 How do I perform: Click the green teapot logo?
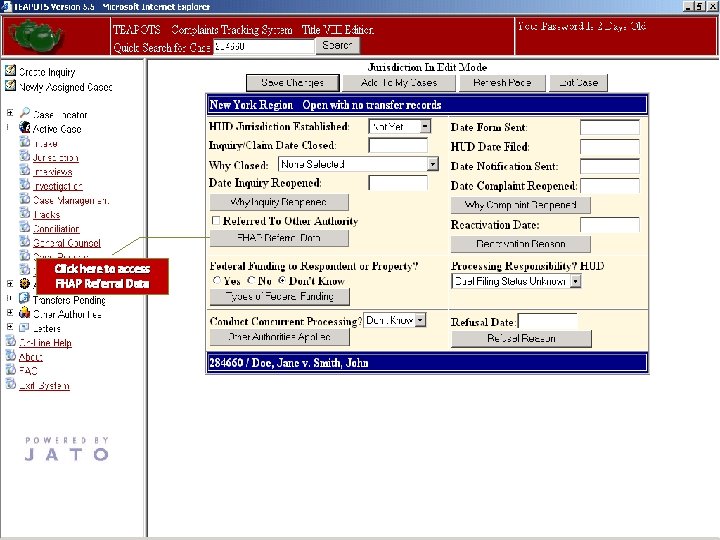tap(36, 36)
